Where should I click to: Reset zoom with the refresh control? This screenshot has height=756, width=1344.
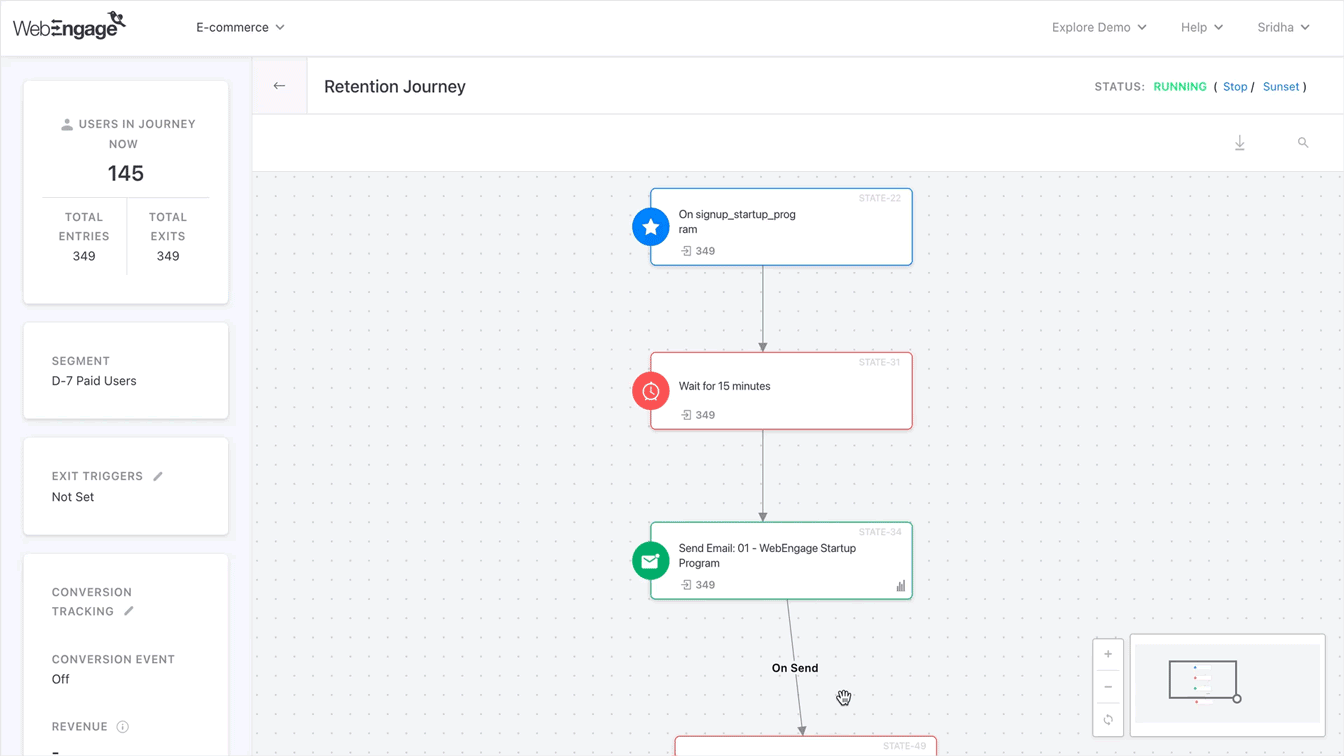pyautogui.click(x=1108, y=719)
